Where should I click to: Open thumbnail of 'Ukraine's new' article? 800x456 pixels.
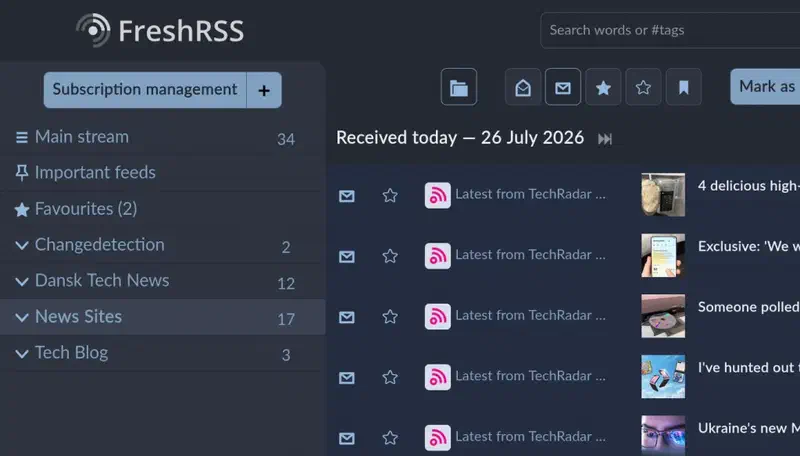pos(663,435)
